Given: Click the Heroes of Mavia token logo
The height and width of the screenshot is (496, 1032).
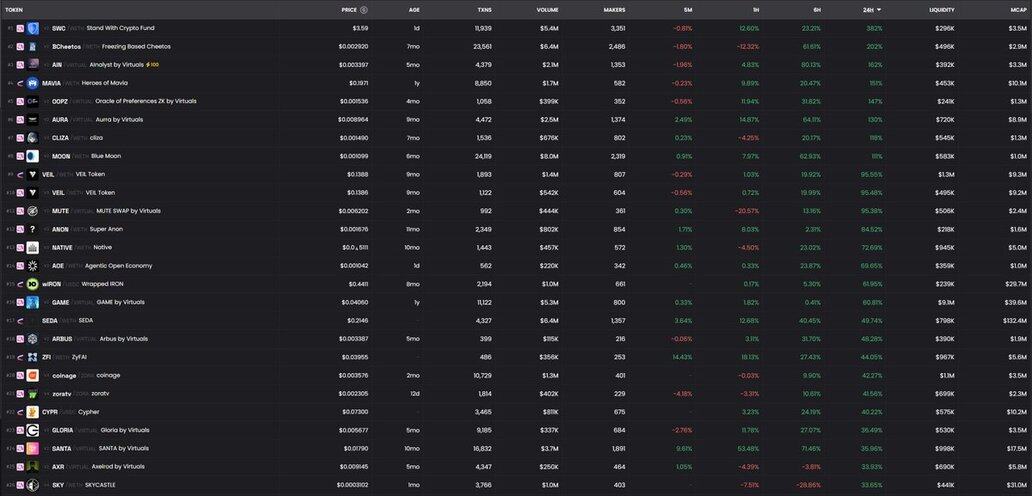Looking at the screenshot, I should pos(33,83).
